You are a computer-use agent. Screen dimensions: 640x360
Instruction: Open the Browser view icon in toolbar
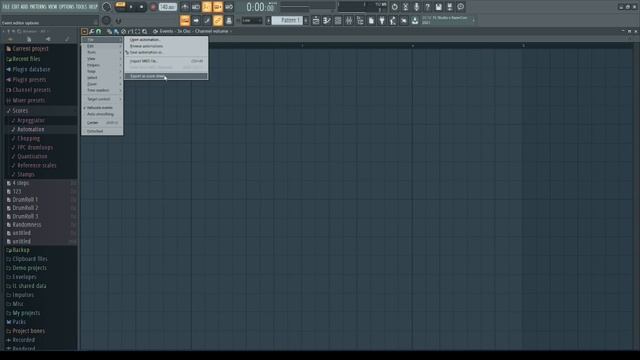(x=360, y=20)
